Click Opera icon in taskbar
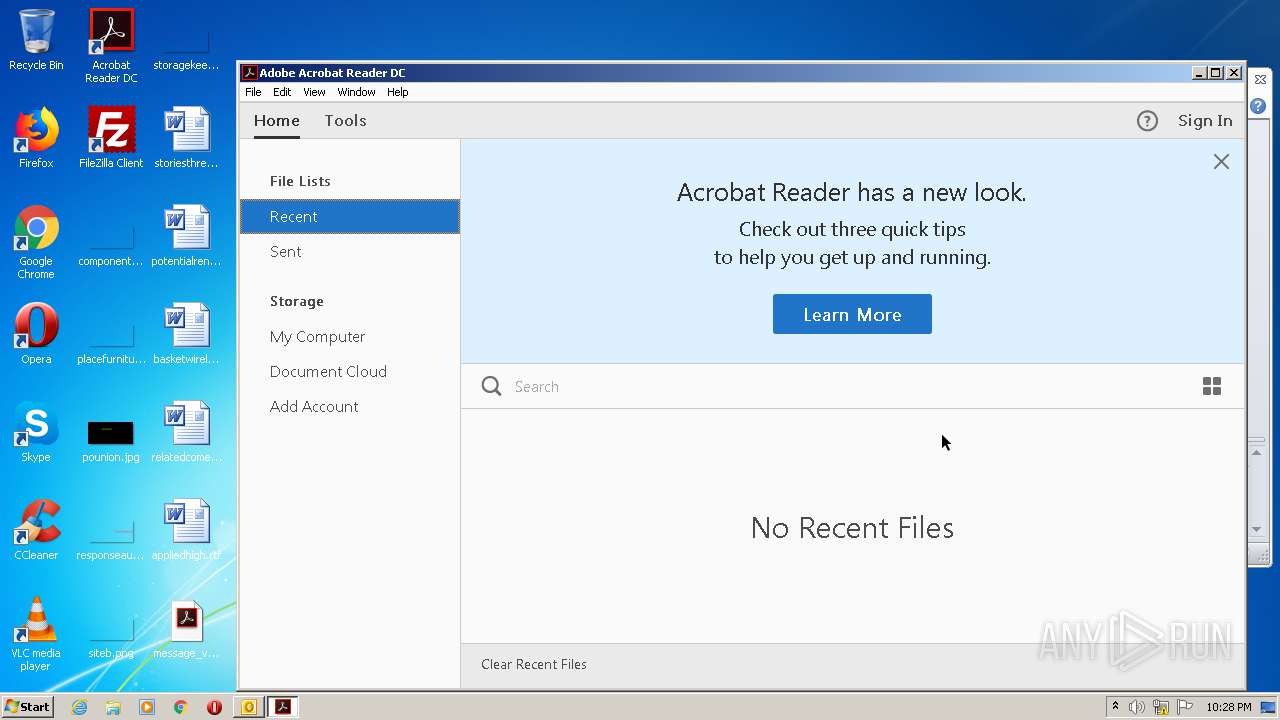The height and width of the screenshot is (720, 1280). pos(214,707)
